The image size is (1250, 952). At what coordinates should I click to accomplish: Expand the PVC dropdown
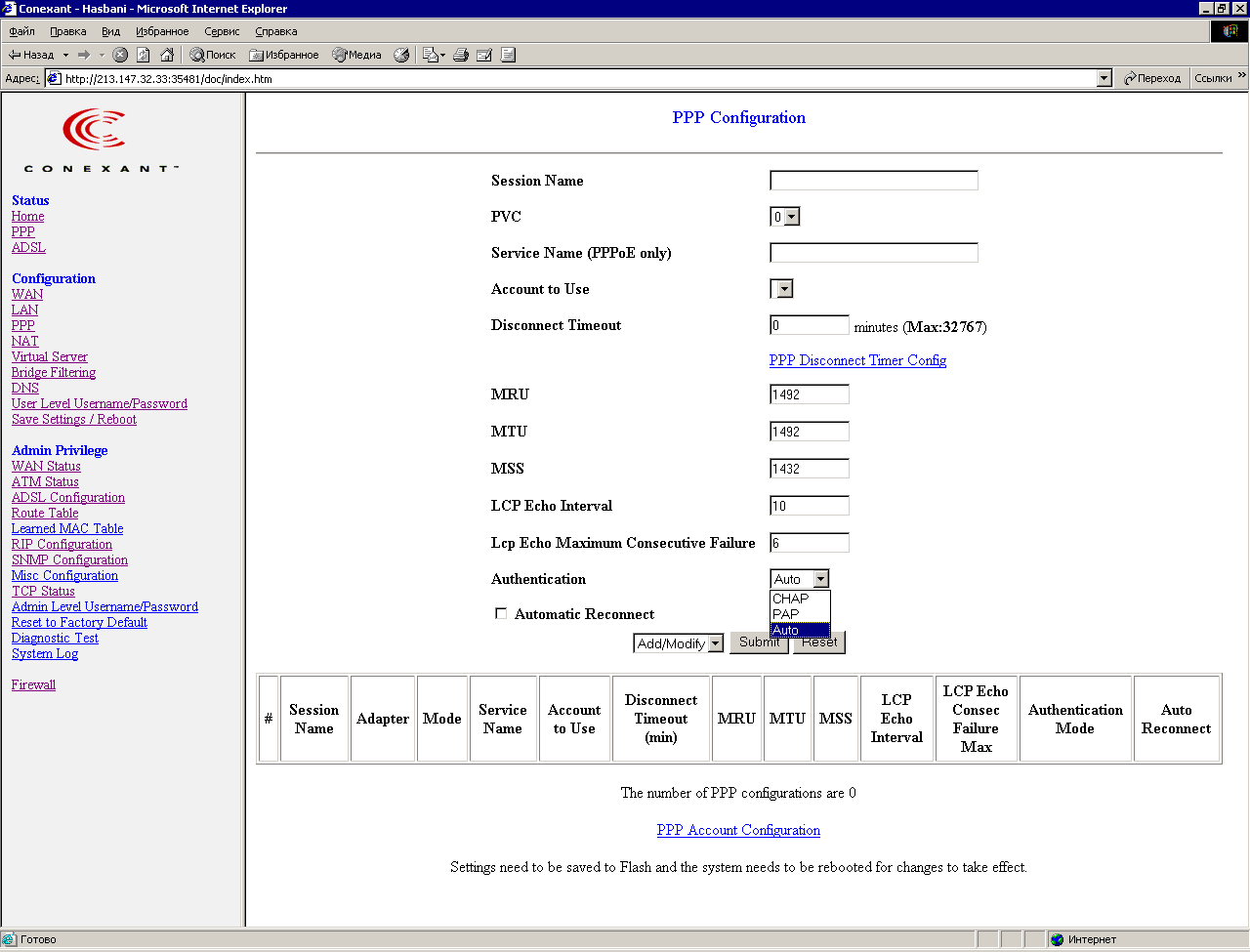coord(792,217)
